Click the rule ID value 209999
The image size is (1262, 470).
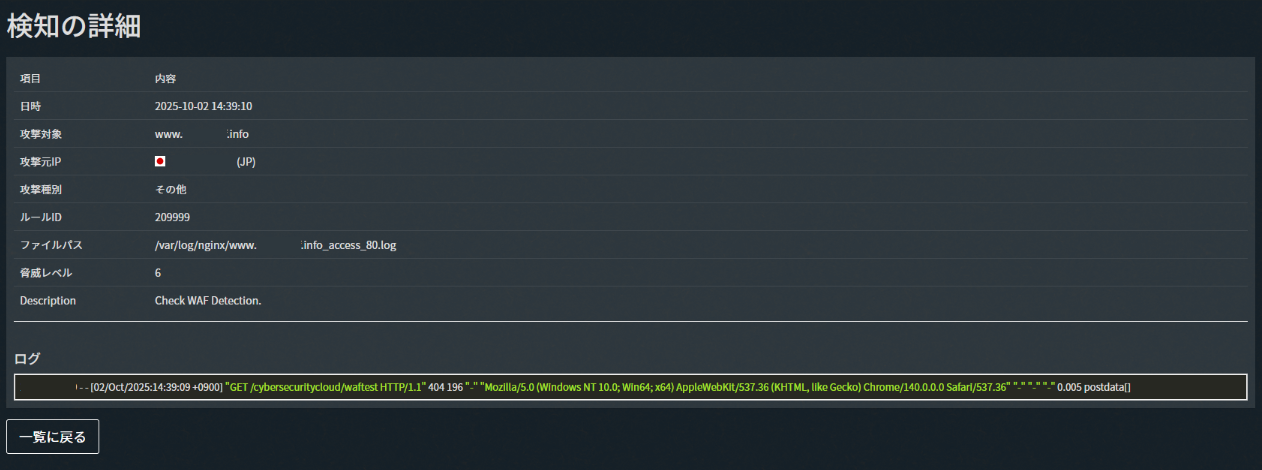(x=172, y=217)
